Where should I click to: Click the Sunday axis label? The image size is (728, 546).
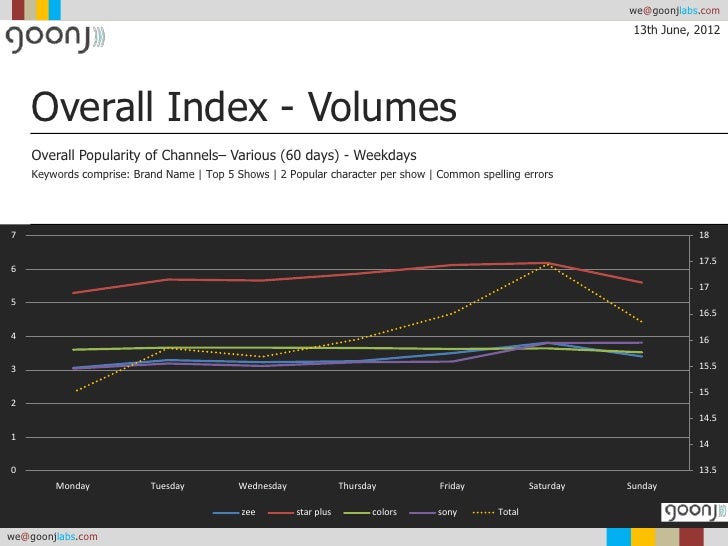click(642, 486)
